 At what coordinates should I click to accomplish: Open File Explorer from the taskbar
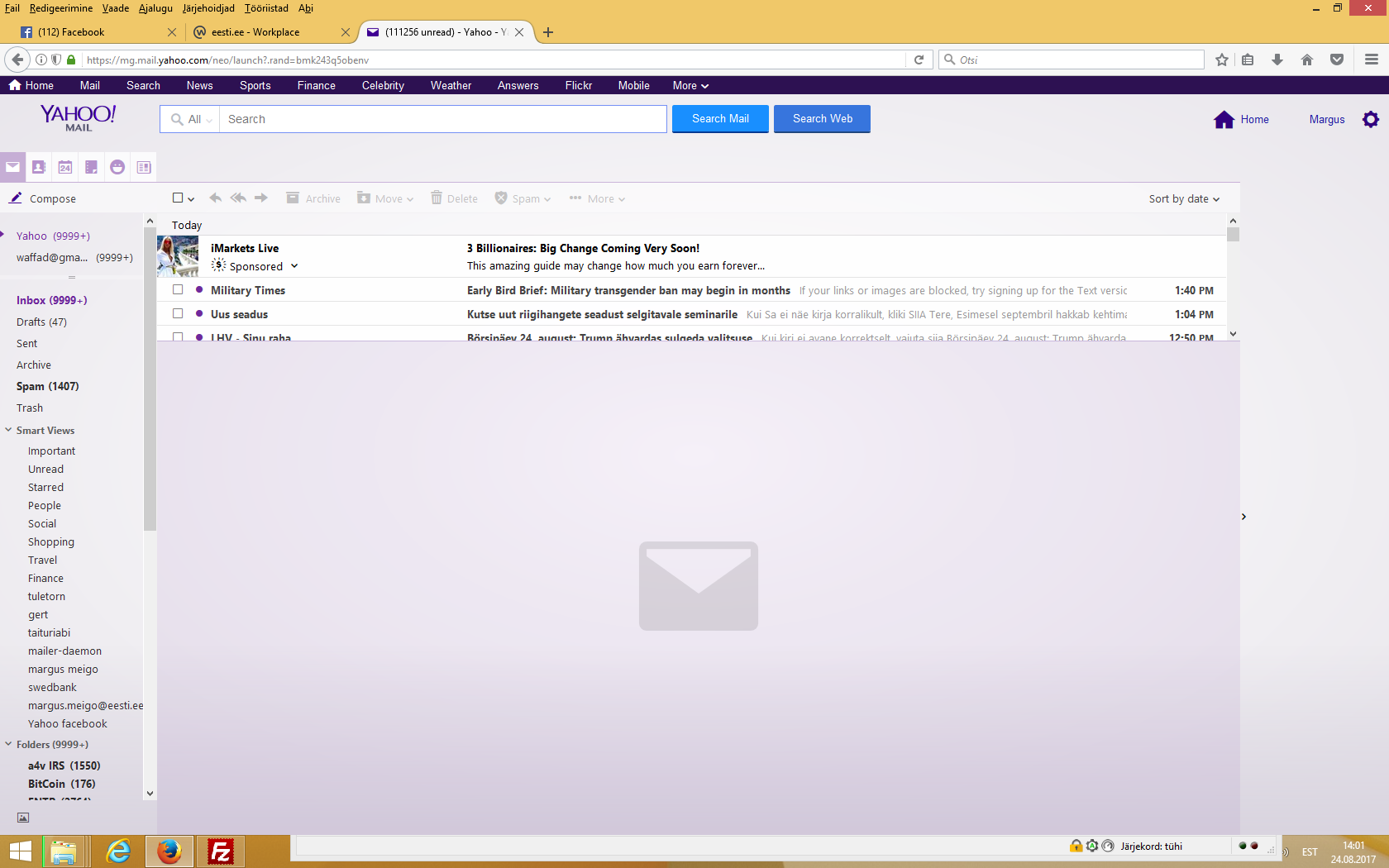[64, 851]
